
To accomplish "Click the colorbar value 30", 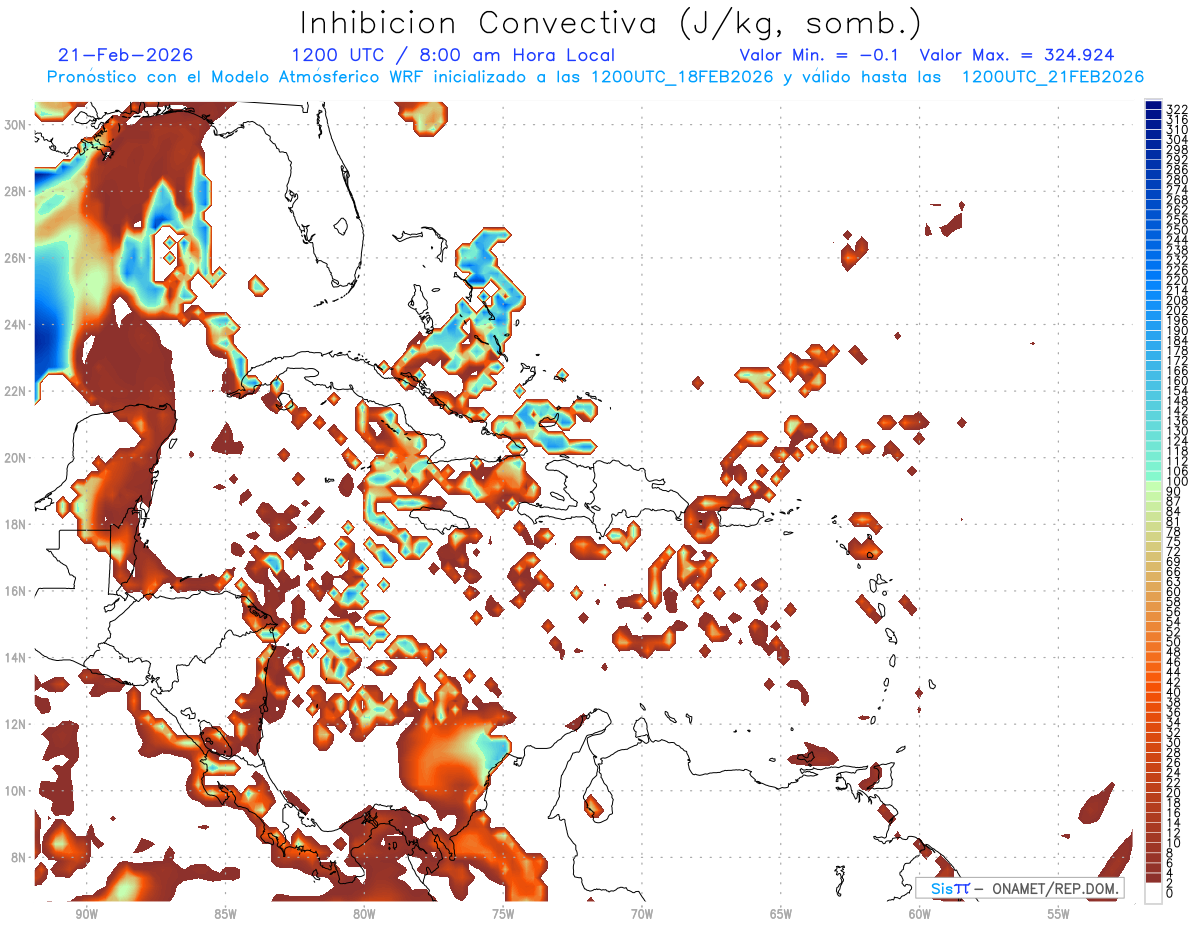I will coord(1174,742).
